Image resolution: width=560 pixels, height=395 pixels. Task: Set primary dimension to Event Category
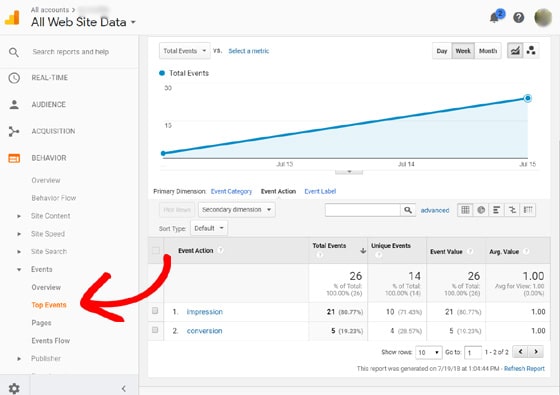coord(231,191)
